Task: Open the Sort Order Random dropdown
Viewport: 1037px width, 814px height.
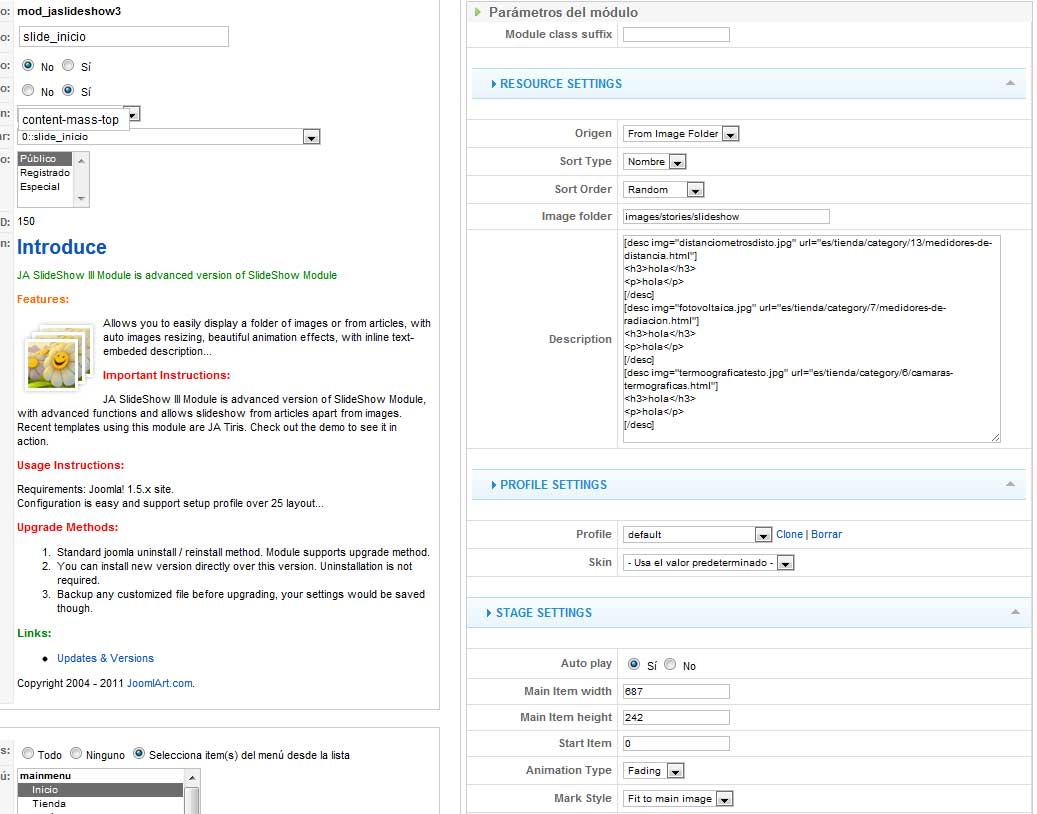Action: click(x=695, y=190)
